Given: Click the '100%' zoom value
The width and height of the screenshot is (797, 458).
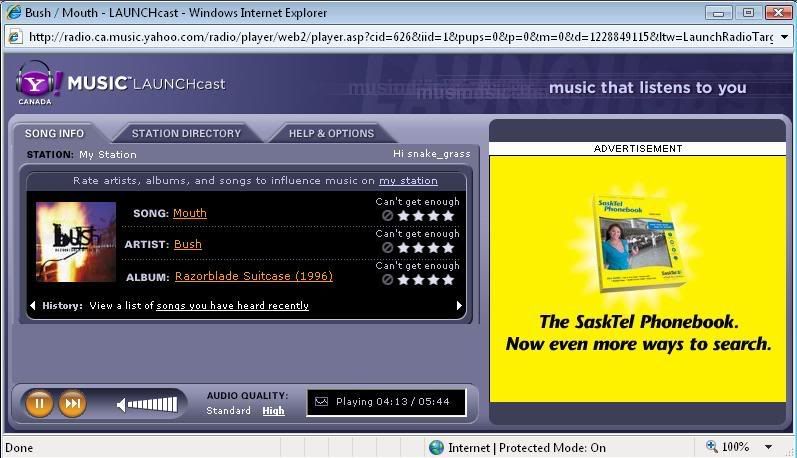Looking at the screenshot, I should 735,447.
